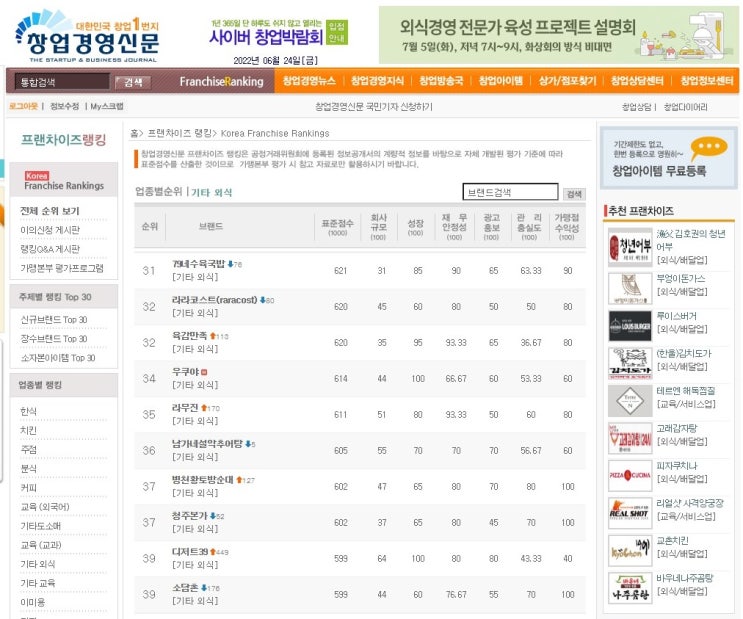Open brand 청주본가
Image resolution: width=743 pixels, height=619 pixels.
[x=190, y=515]
